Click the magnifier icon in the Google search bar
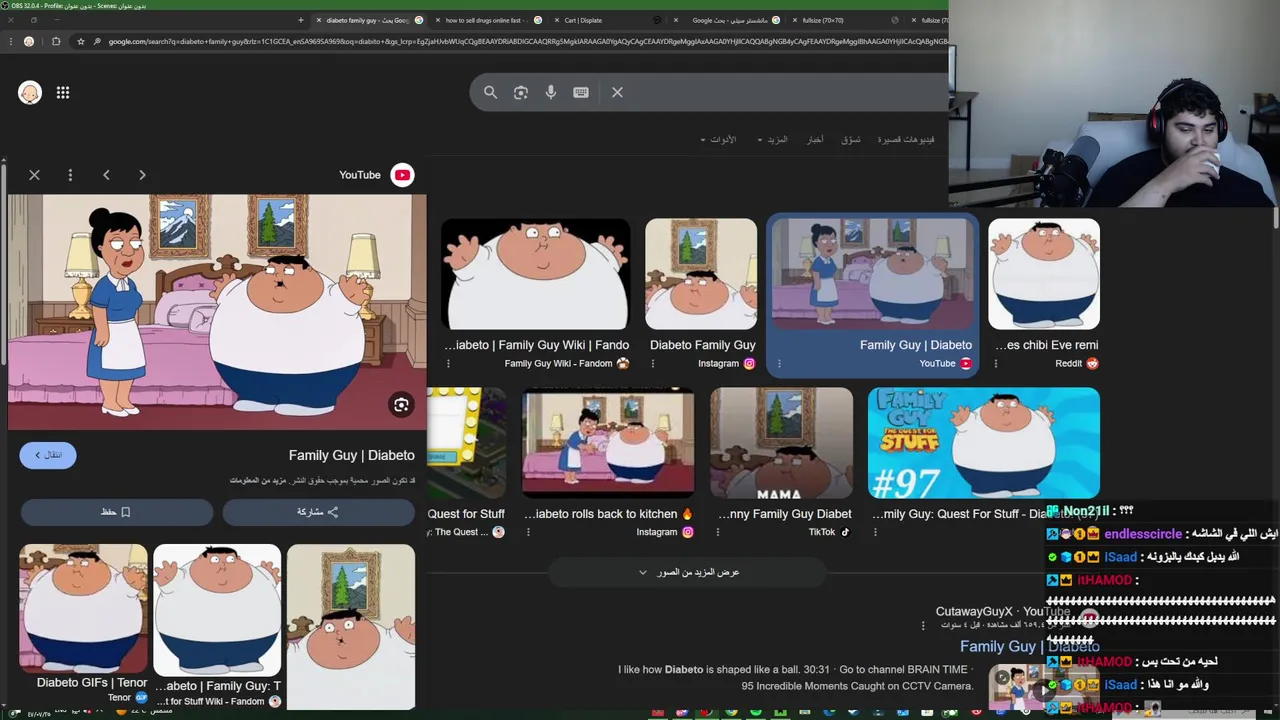The width and height of the screenshot is (1280, 720). (490, 92)
